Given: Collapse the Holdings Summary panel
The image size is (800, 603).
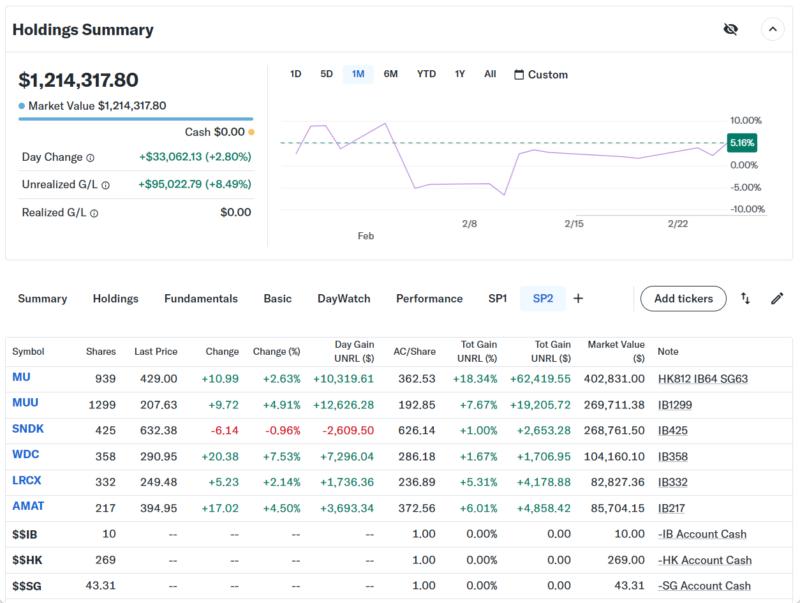Looking at the screenshot, I should (772, 29).
